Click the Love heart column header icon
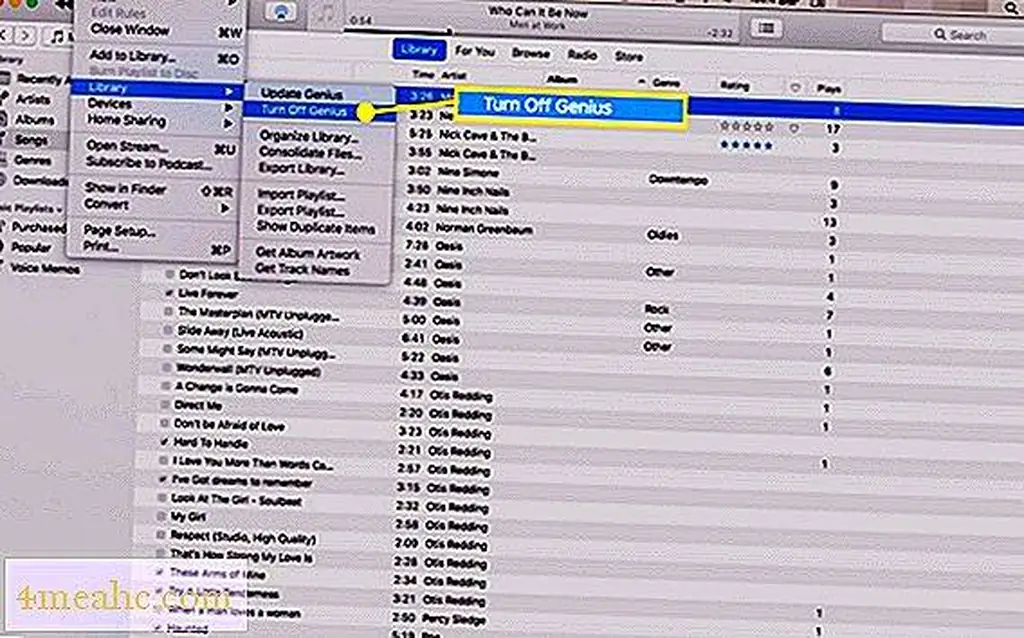Viewport: 1024px width, 638px height. tap(795, 88)
